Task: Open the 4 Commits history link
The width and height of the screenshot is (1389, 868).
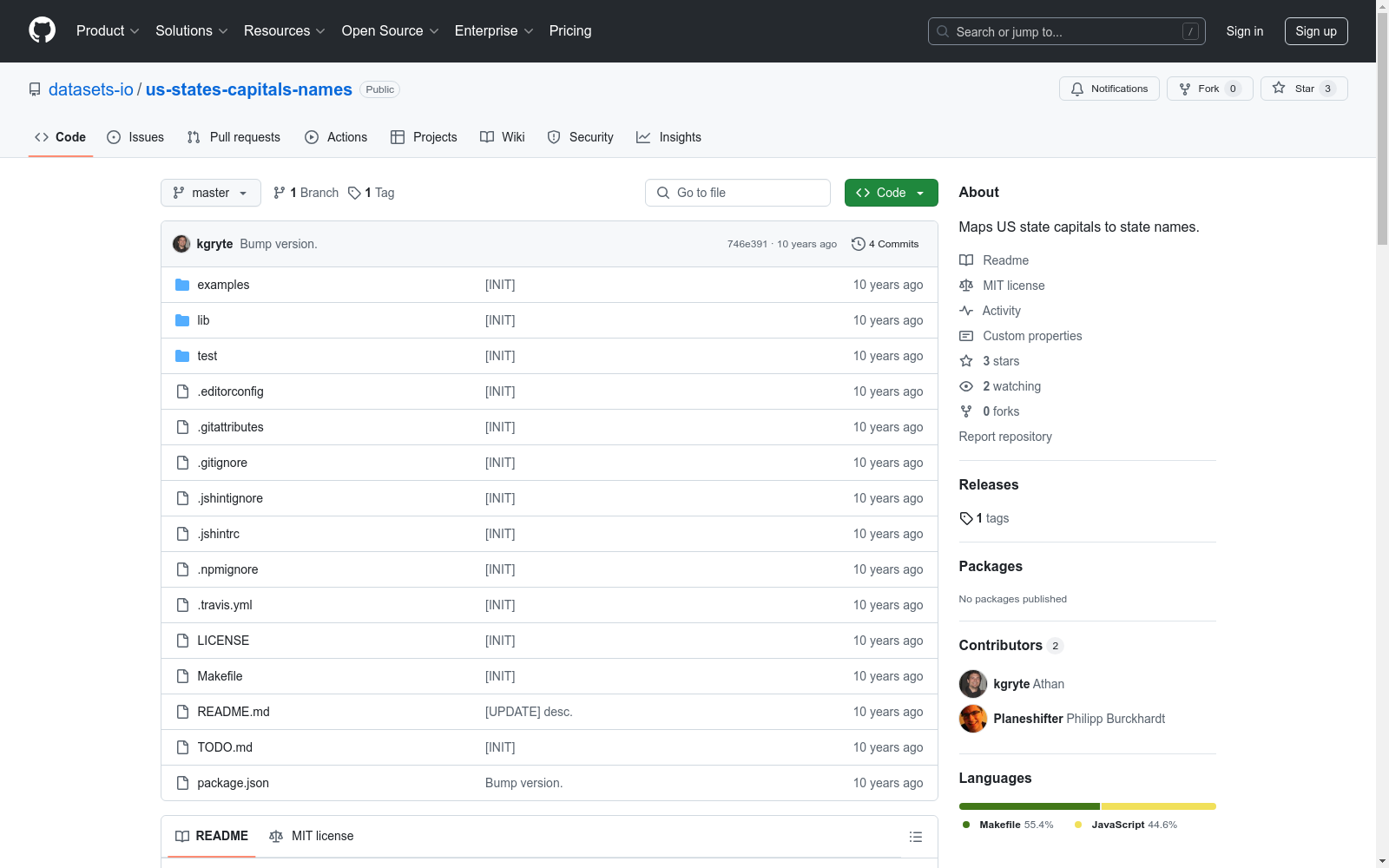Action: pyautogui.click(x=885, y=244)
